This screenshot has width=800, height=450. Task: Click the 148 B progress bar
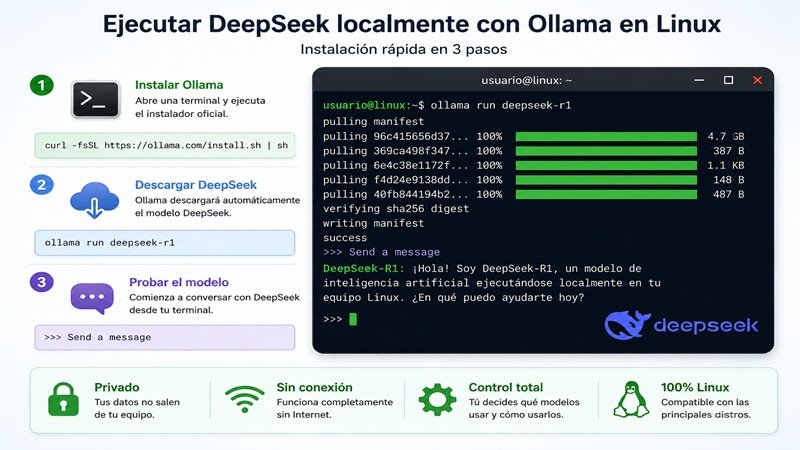pyautogui.click(x=606, y=180)
